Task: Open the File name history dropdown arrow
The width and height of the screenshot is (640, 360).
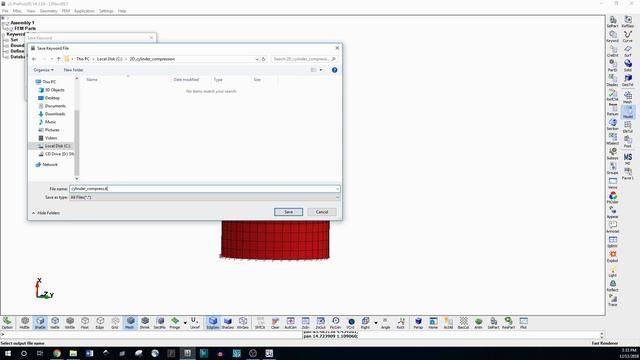Action: 338,189
